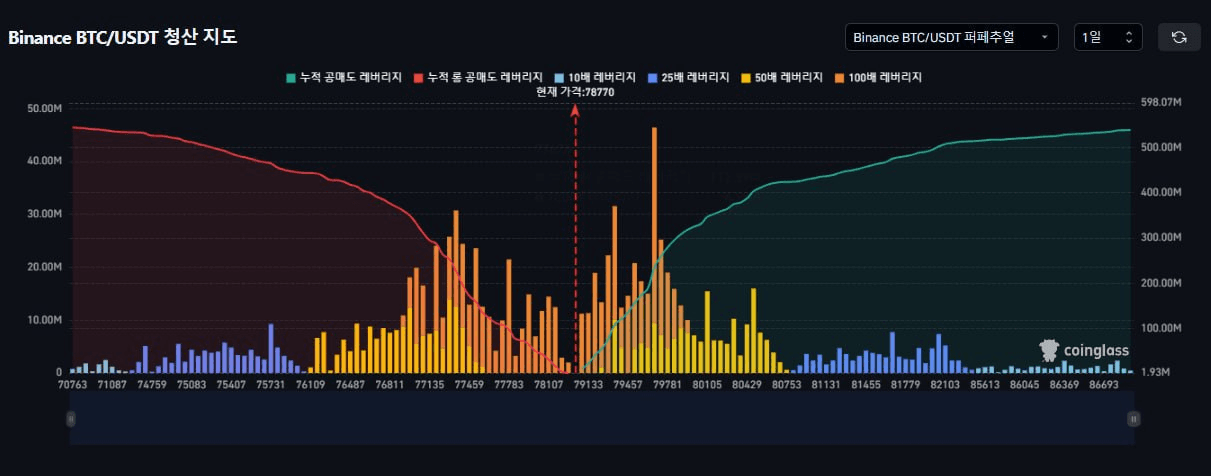The height and width of the screenshot is (476, 1211).
Task: Click the right handle of the zoom slider
Action: [x=1134, y=419]
